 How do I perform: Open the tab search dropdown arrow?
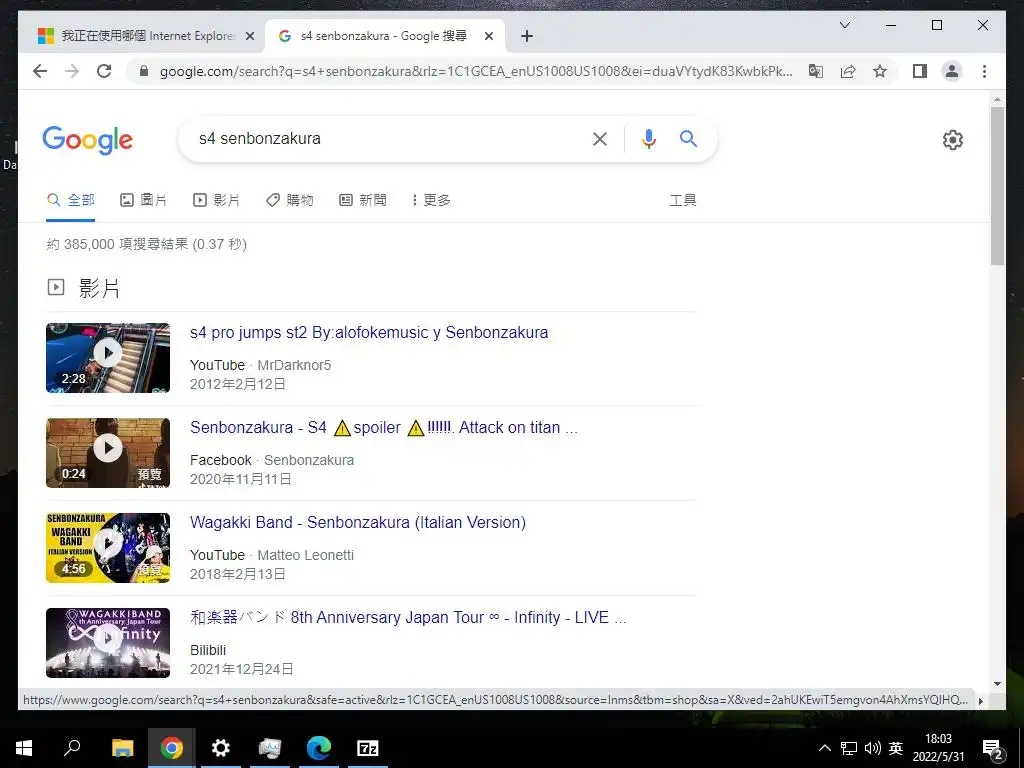pyautogui.click(x=844, y=25)
